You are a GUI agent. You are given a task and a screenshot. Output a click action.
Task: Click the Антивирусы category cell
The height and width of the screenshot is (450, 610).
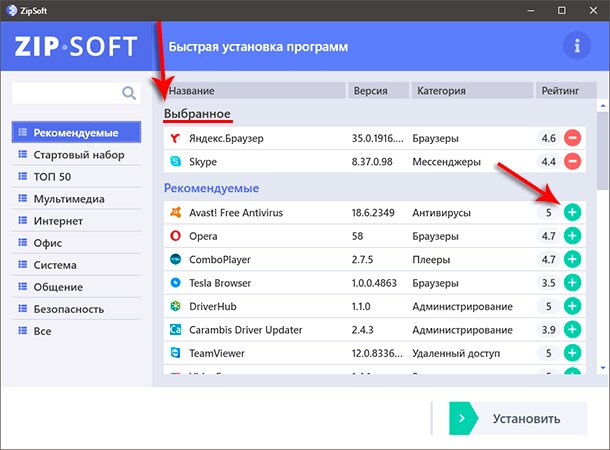pyautogui.click(x=441, y=213)
